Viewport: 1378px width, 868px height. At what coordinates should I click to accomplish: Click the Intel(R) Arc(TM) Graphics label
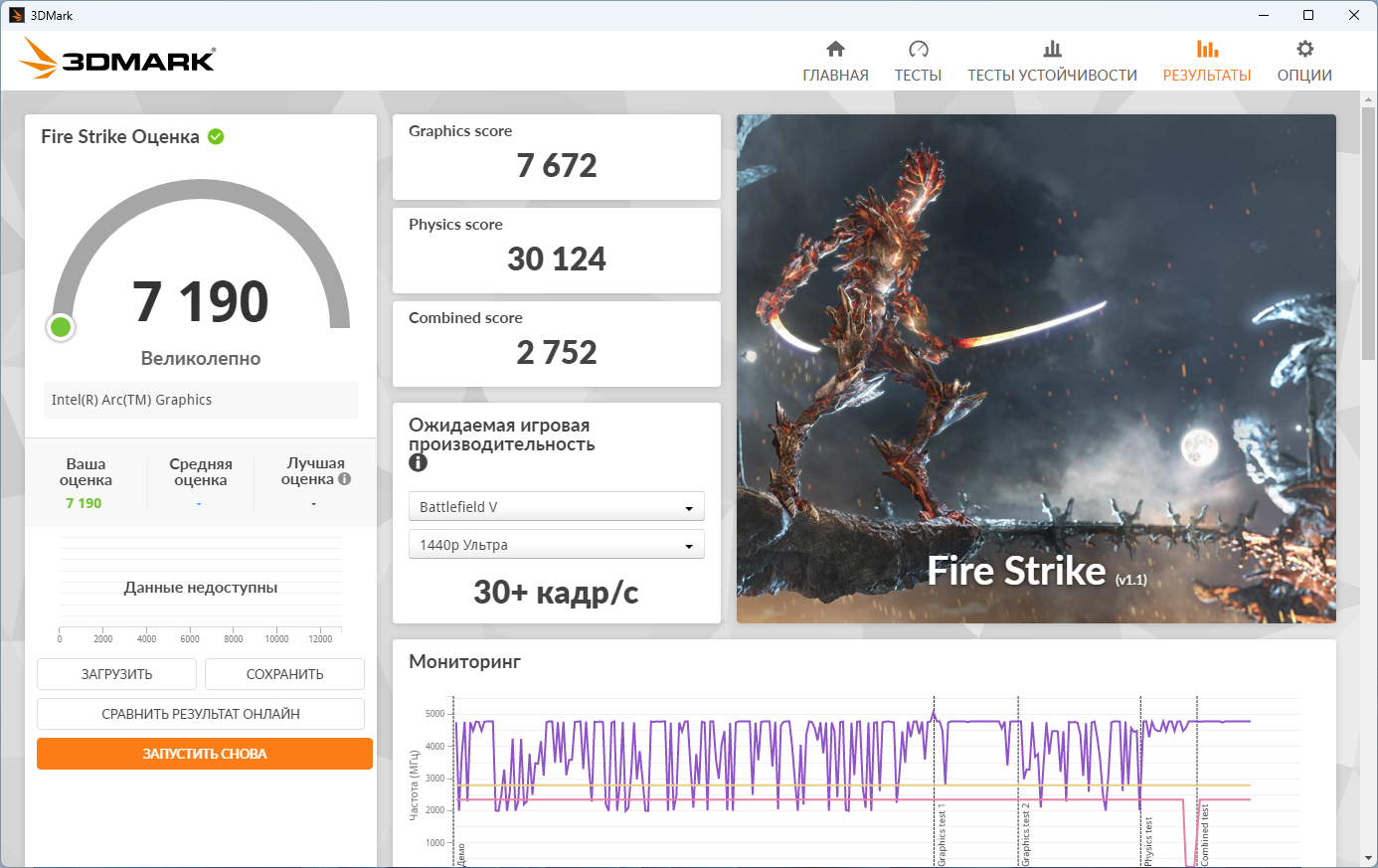pyautogui.click(x=131, y=400)
